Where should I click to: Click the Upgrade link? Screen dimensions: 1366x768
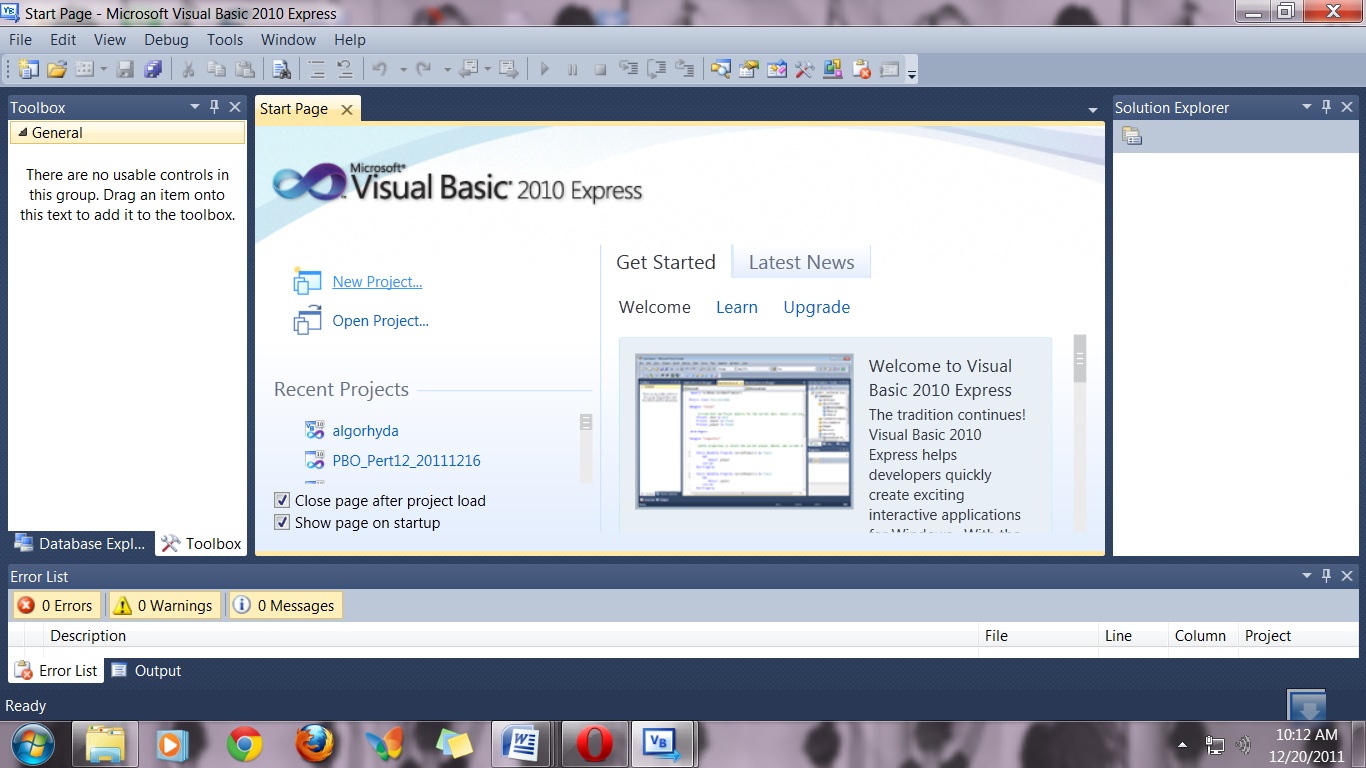(817, 307)
